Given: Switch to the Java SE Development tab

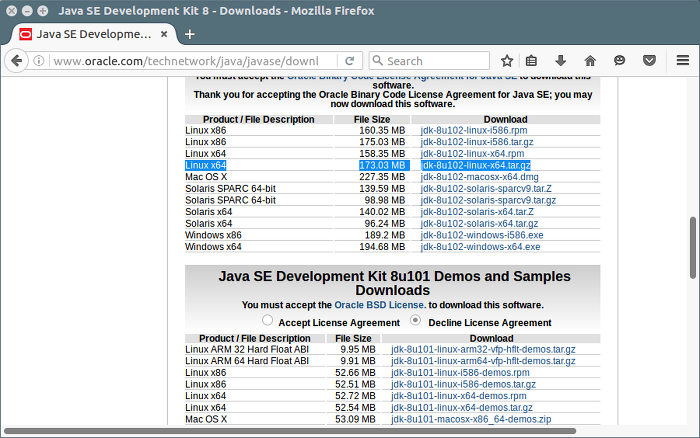Looking at the screenshot, I should (x=94, y=34).
